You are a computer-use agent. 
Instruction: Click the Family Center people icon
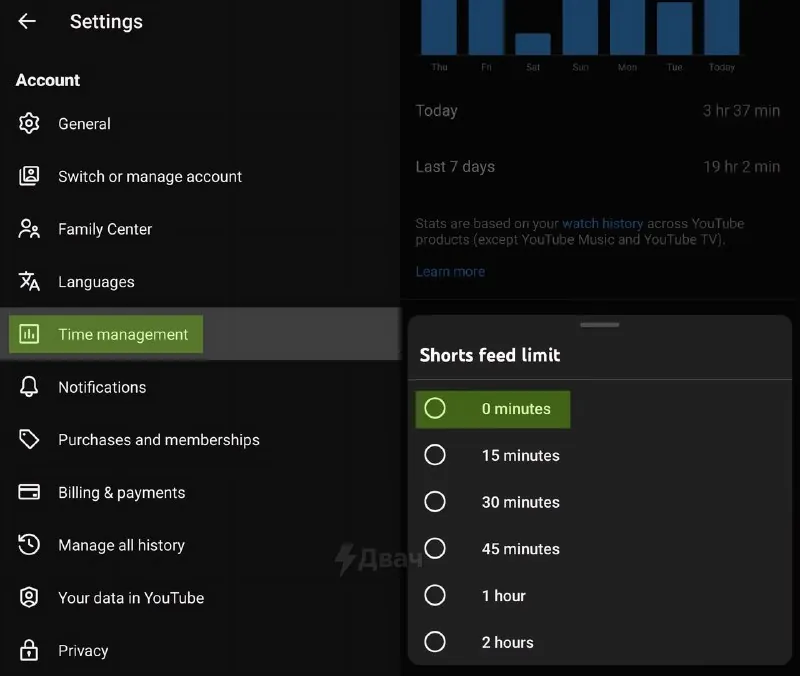[x=29, y=229]
